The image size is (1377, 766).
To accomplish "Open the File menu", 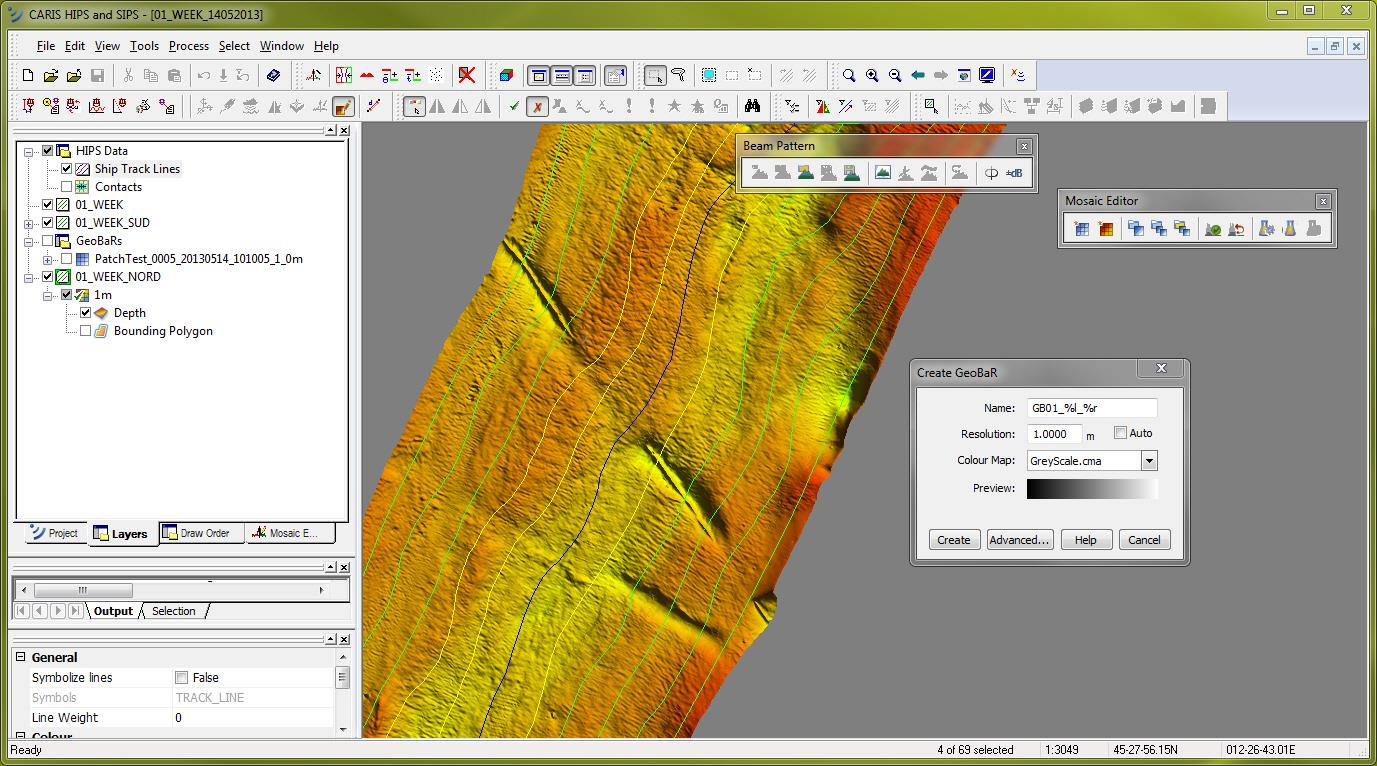I will point(45,46).
